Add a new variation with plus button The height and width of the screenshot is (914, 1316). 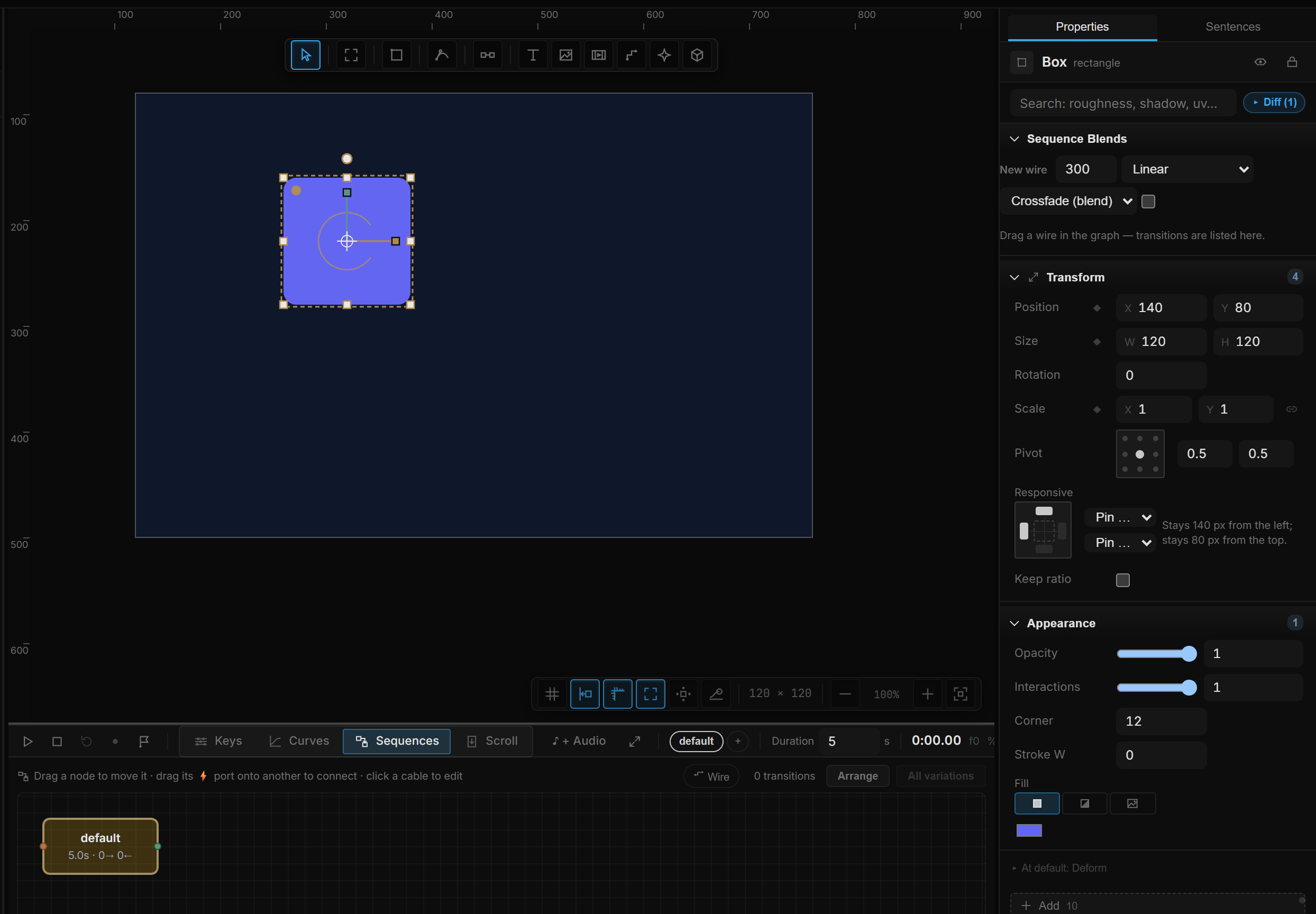[737, 742]
